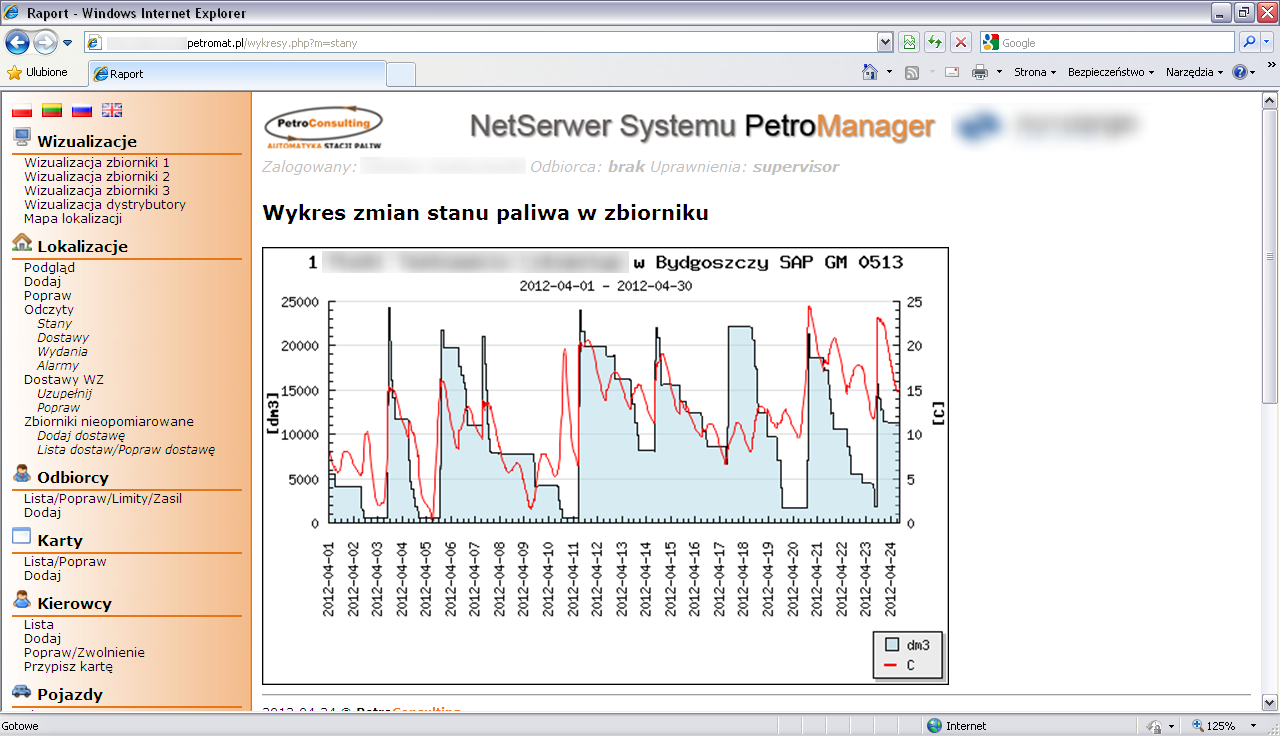Open the Print options dropdown arrow
Screen dimensions: 1280x736
coord(999,72)
